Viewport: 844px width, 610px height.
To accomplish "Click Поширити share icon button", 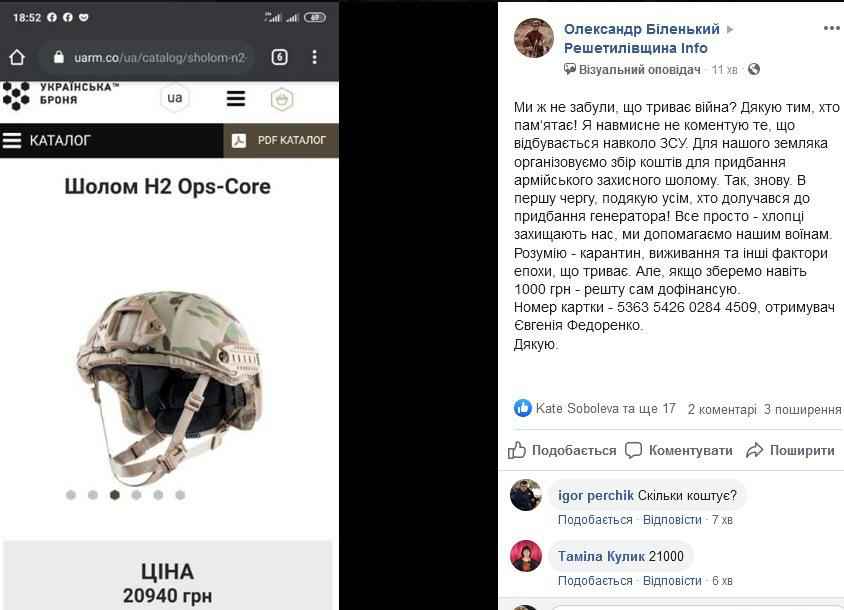I will pos(790,450).
